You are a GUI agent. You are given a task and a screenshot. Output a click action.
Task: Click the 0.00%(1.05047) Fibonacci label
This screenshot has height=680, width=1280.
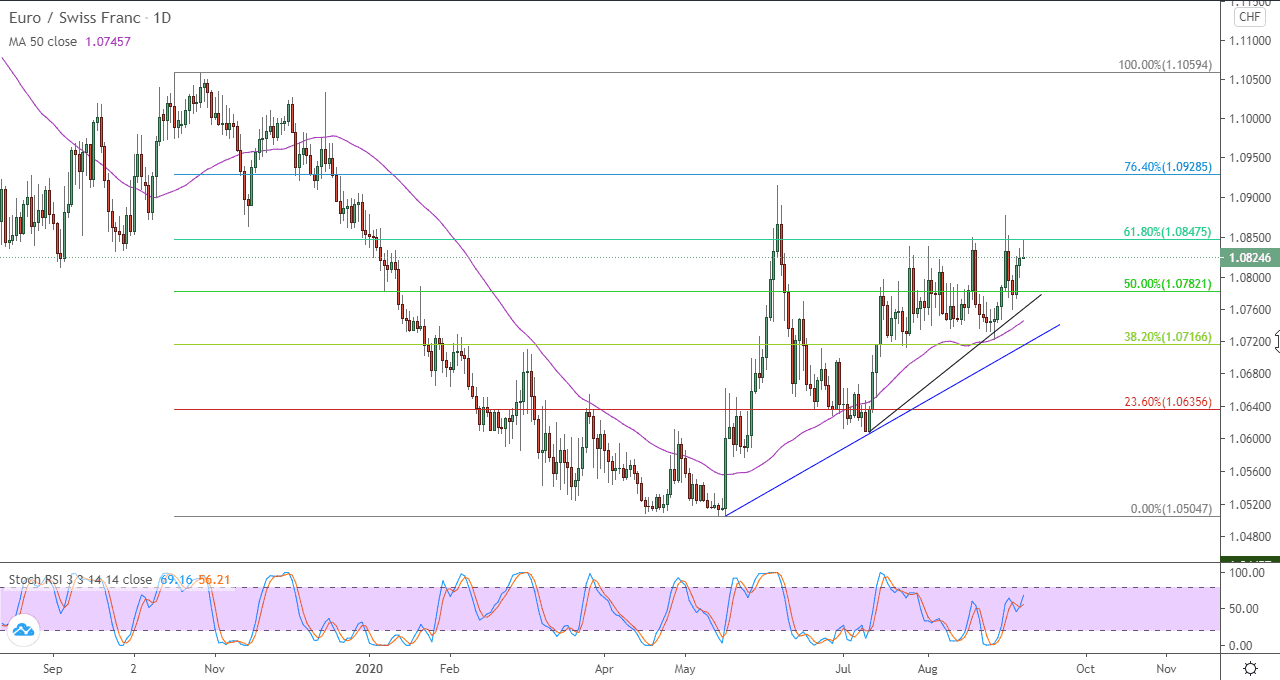[x=1171, y=509]
